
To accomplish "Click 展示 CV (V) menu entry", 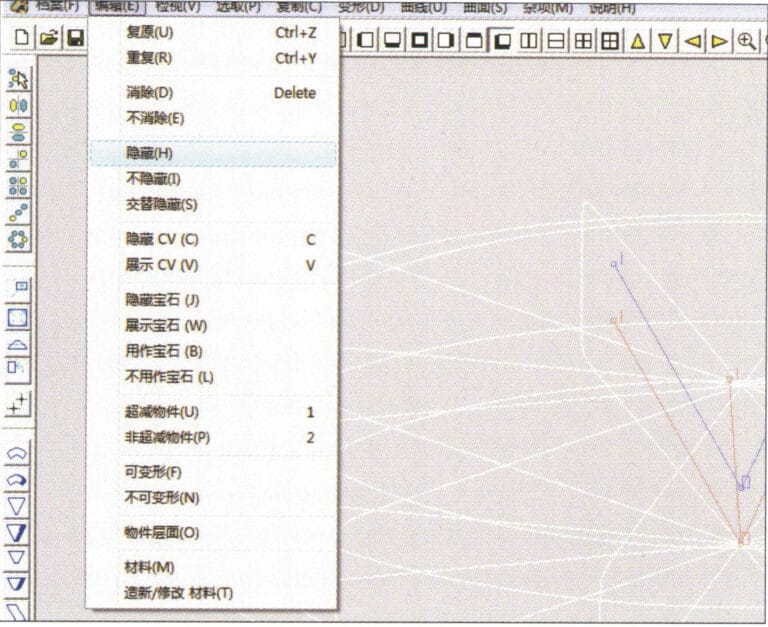I will click(213, 265).
